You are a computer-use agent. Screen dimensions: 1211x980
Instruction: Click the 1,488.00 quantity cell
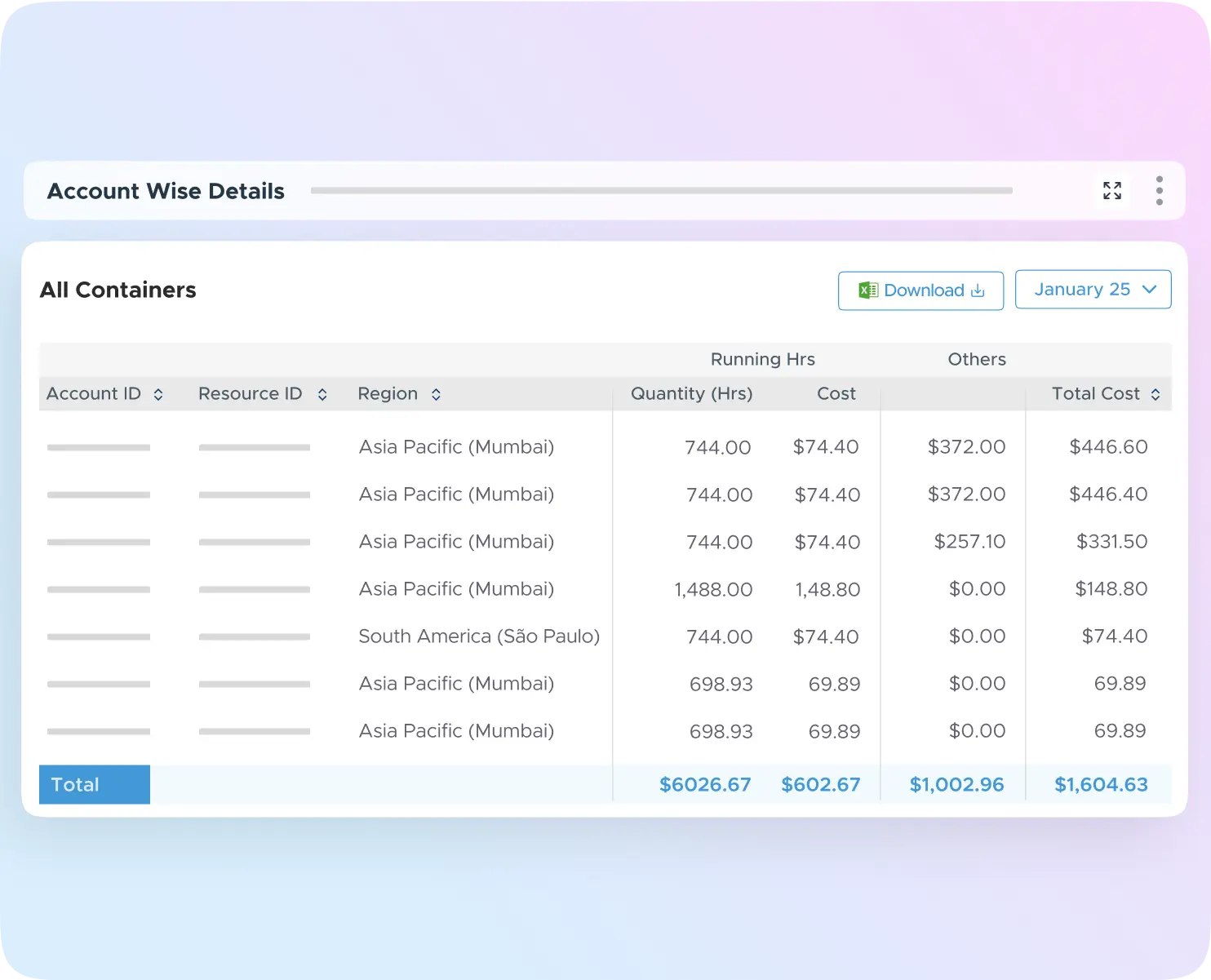[712, 589]
